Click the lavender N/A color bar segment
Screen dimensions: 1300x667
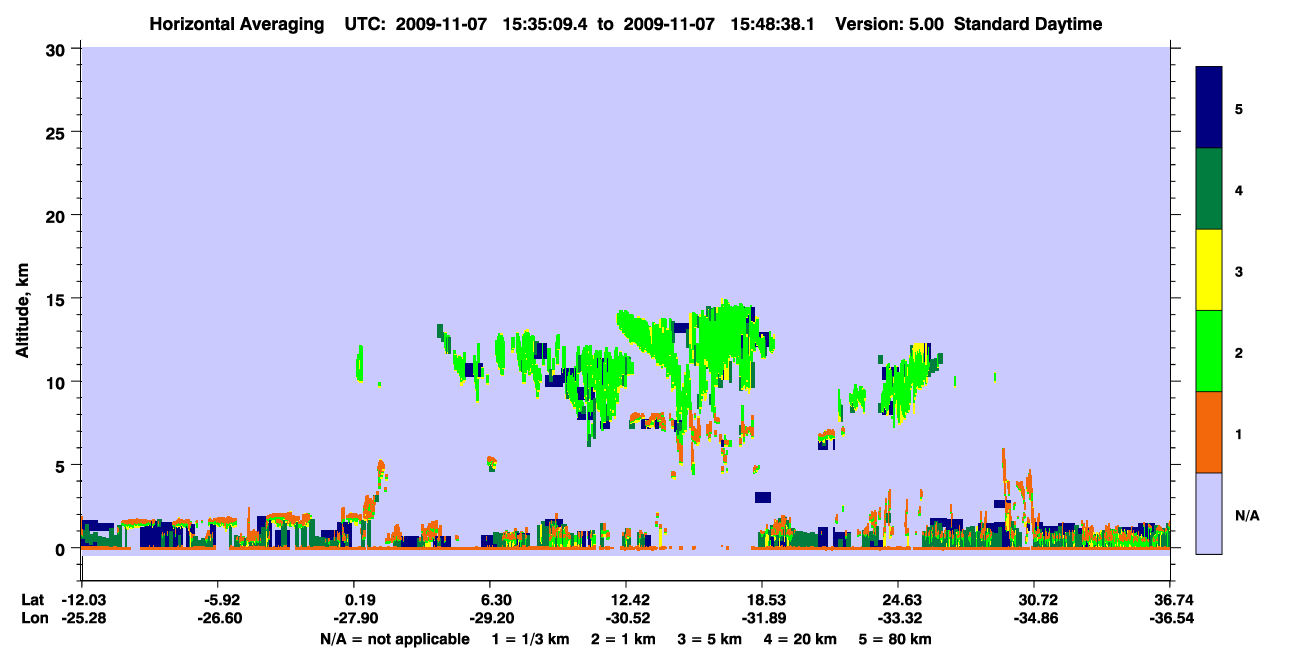click(x=1209, y=513)
